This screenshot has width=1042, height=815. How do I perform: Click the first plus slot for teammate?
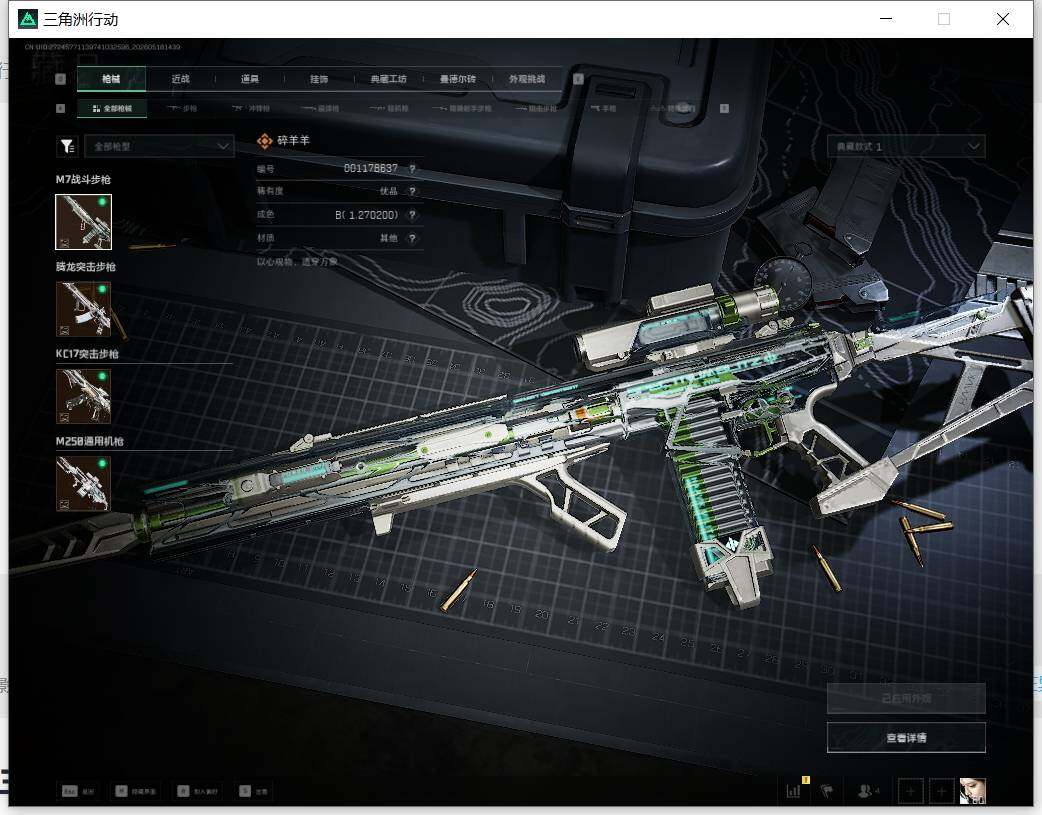(x=910, y=791)
